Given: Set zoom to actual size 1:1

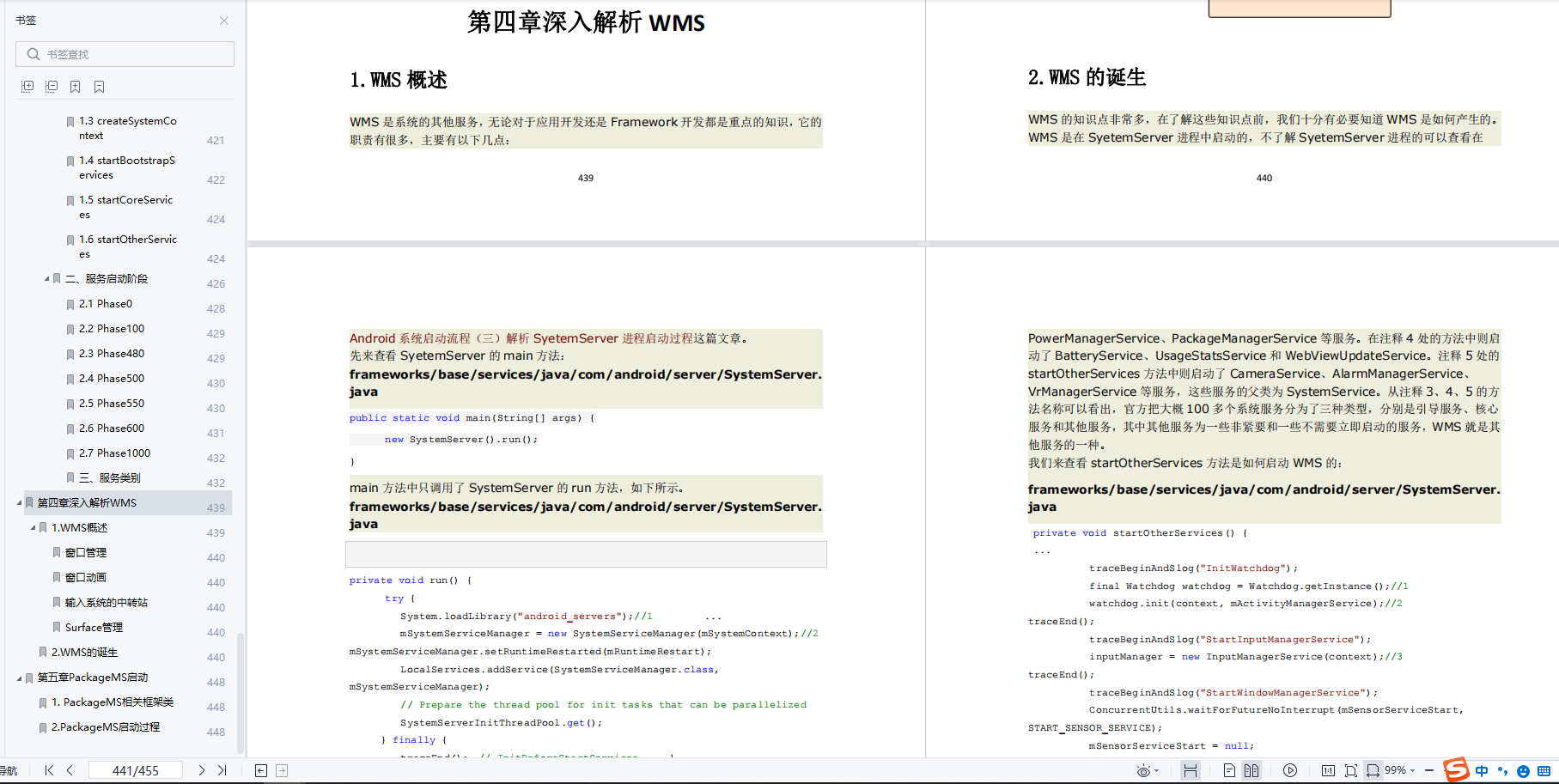Looking at the screenshot, I should click(1328, 770).
